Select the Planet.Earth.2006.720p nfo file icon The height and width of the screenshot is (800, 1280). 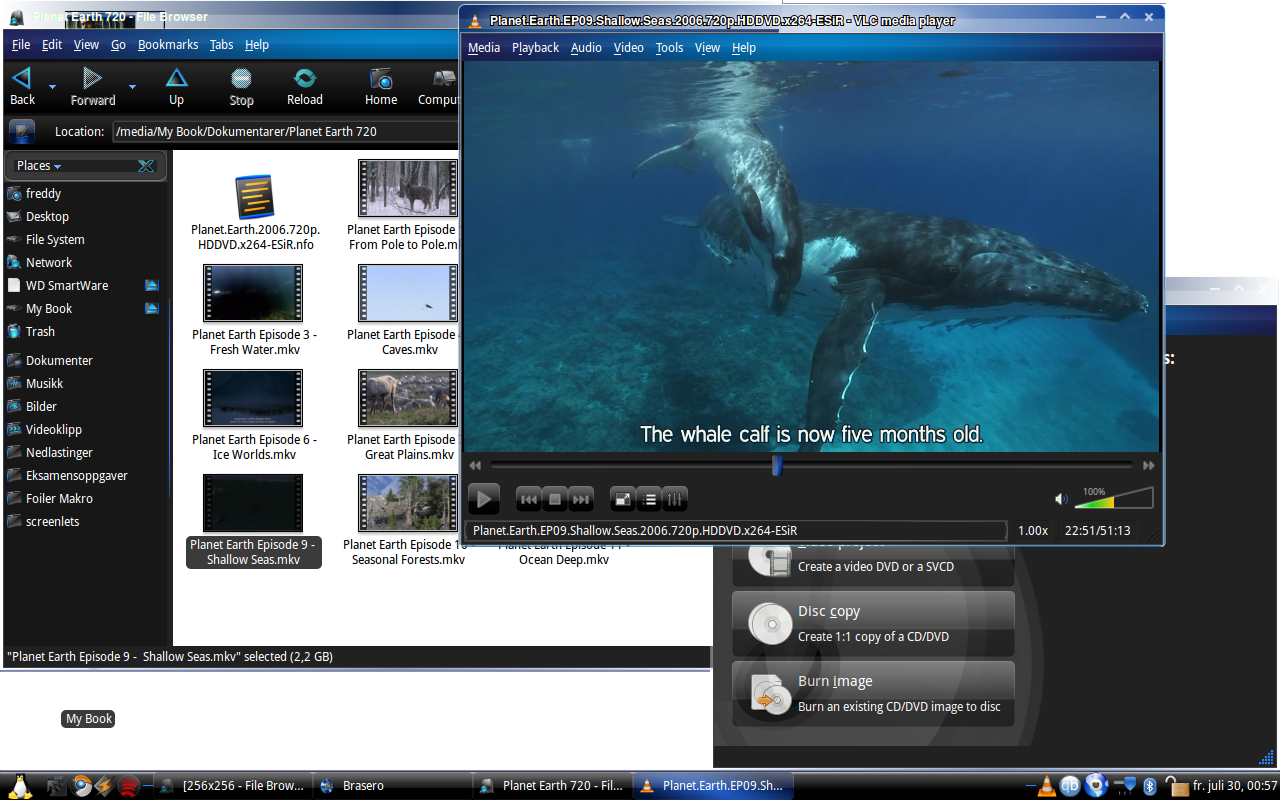click(x=254, y=196)
